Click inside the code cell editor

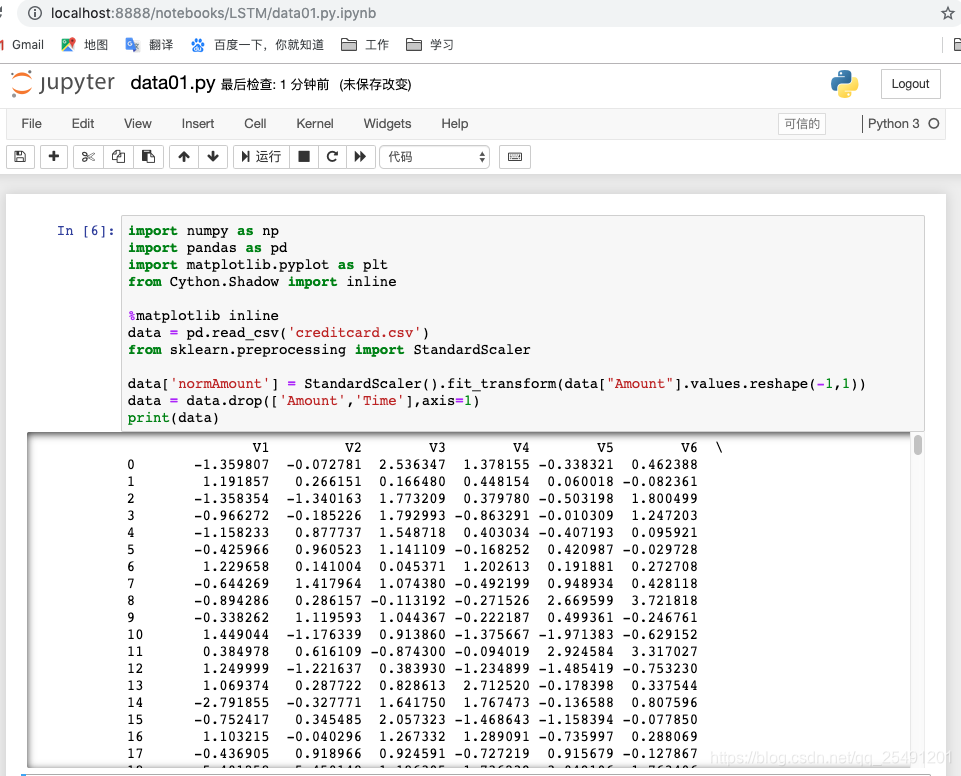tap(523, 324)
